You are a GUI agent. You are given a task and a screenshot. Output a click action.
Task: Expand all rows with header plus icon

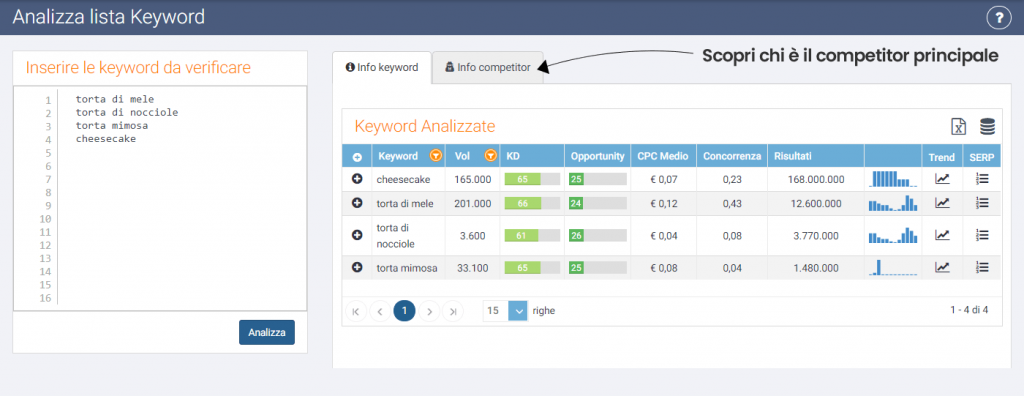(x=357, y=157)
